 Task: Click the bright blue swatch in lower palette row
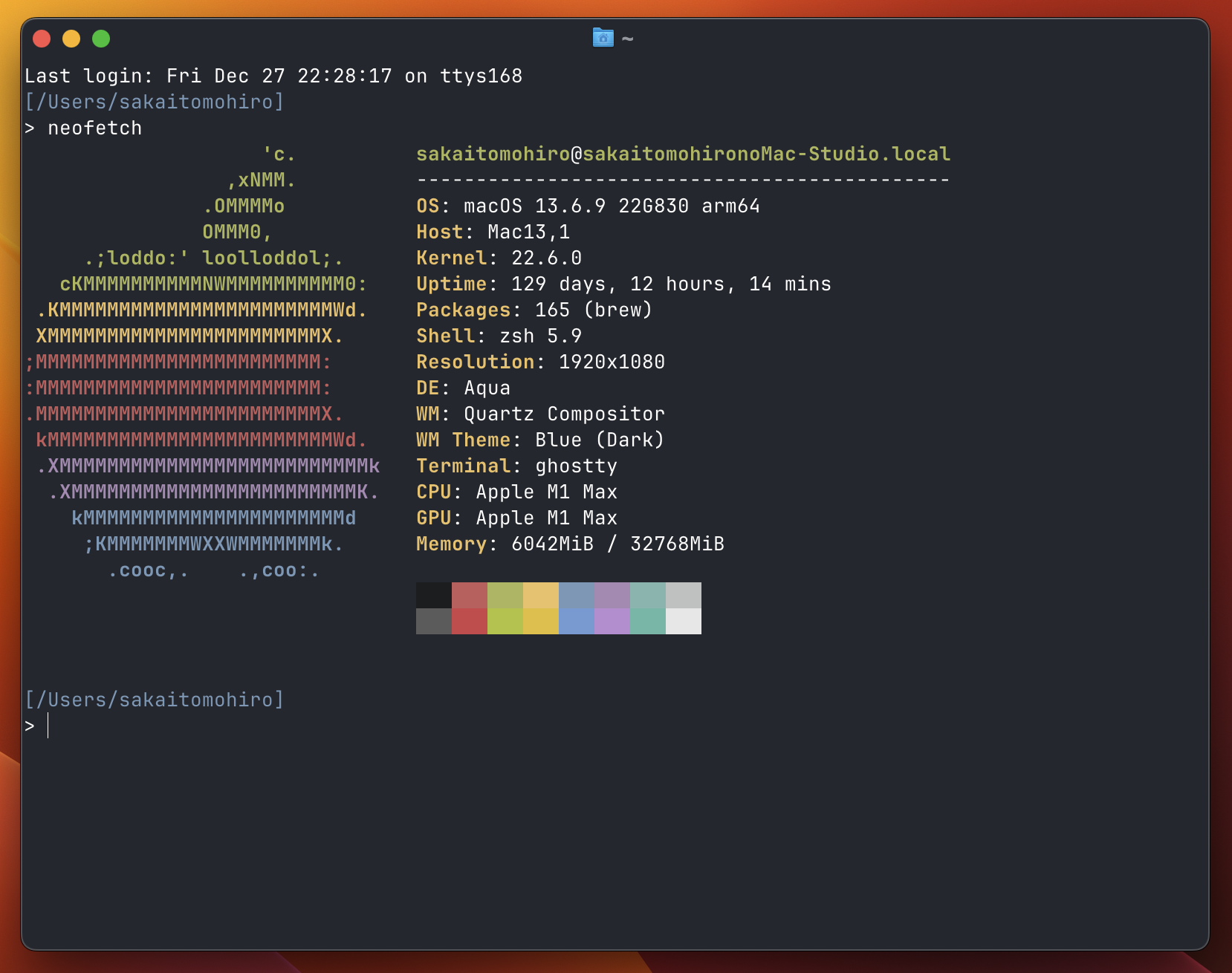pos(577,622)
